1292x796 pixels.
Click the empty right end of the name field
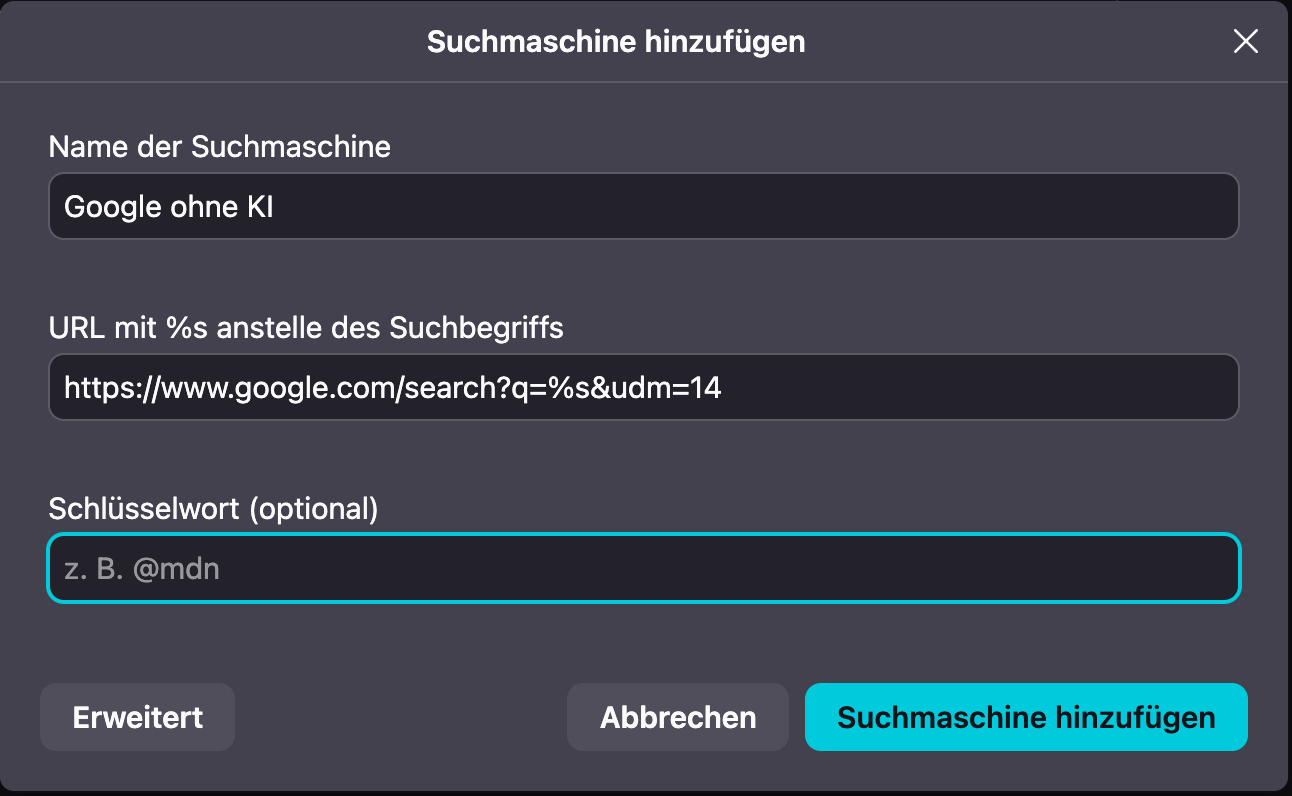click(x=1100, y=206)
